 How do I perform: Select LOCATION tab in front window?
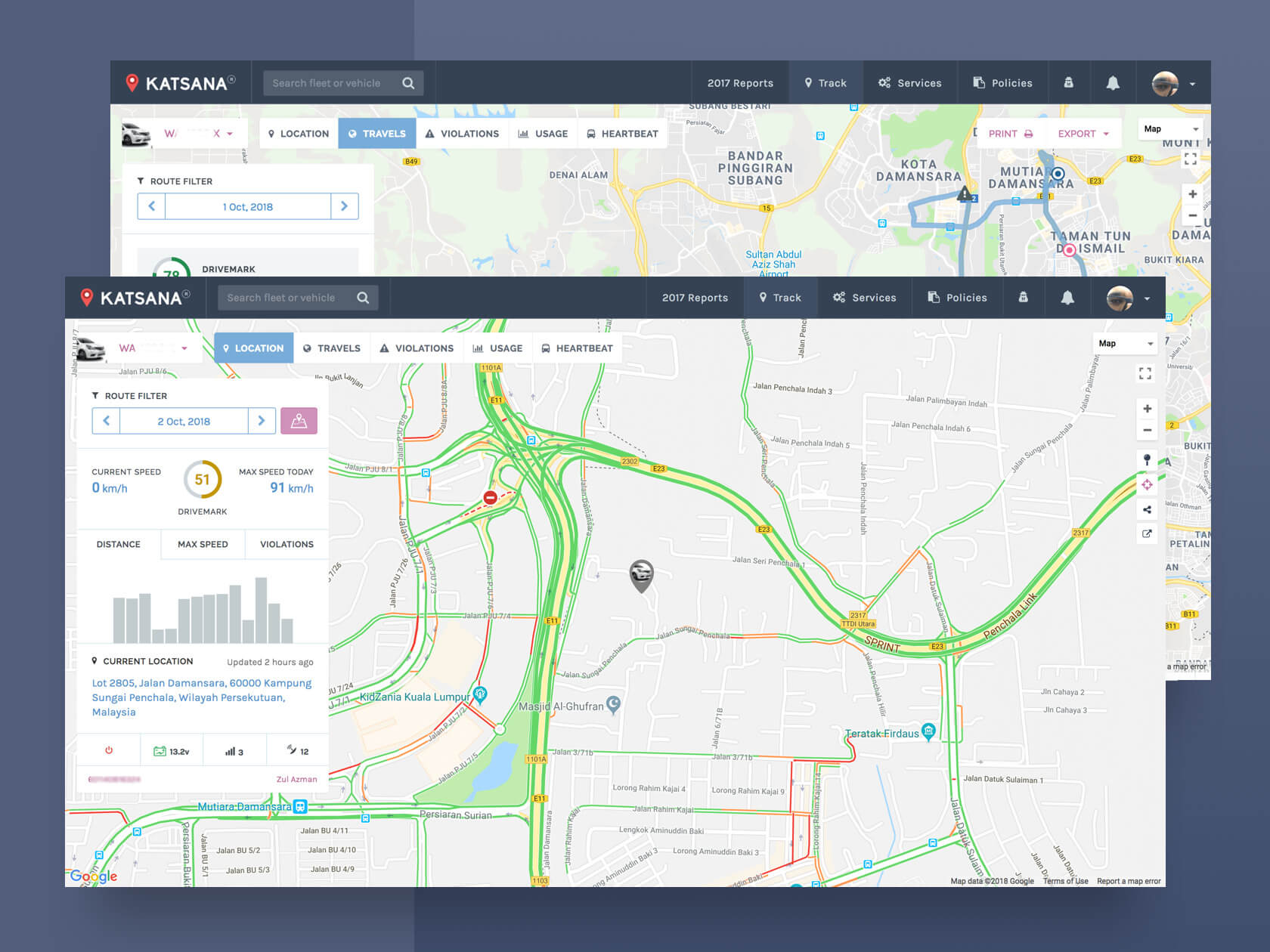pos(253,348)
